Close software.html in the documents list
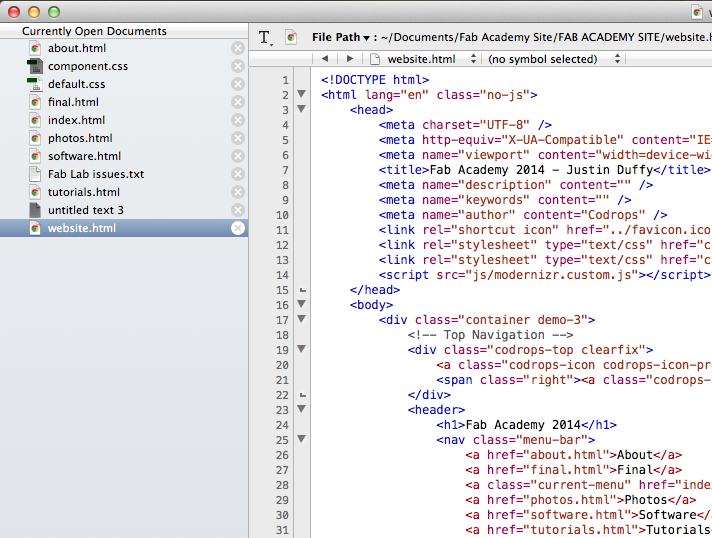This screenshot has height=538, width=712. click(x=237, y=156)
